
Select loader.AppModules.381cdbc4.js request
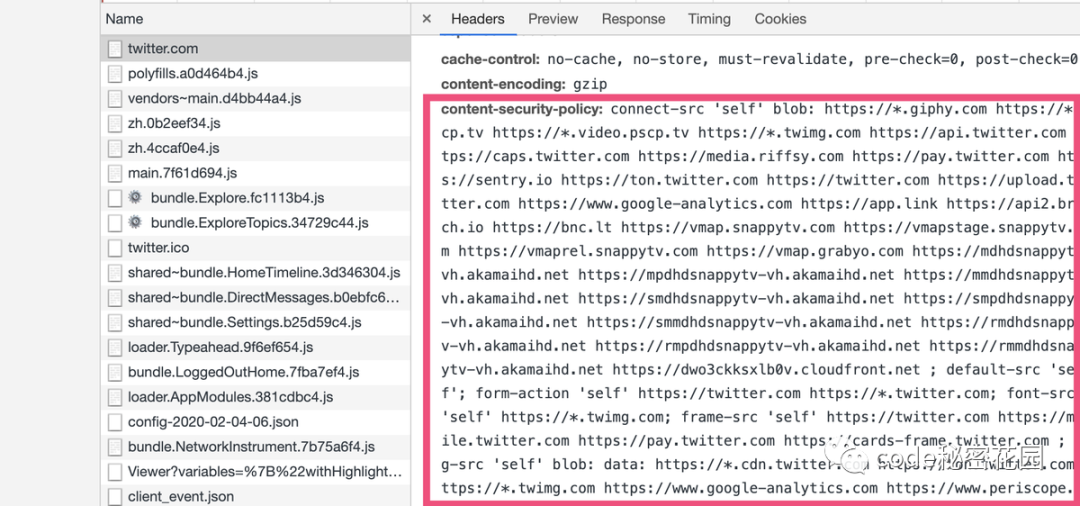click(x=255, y=397)
